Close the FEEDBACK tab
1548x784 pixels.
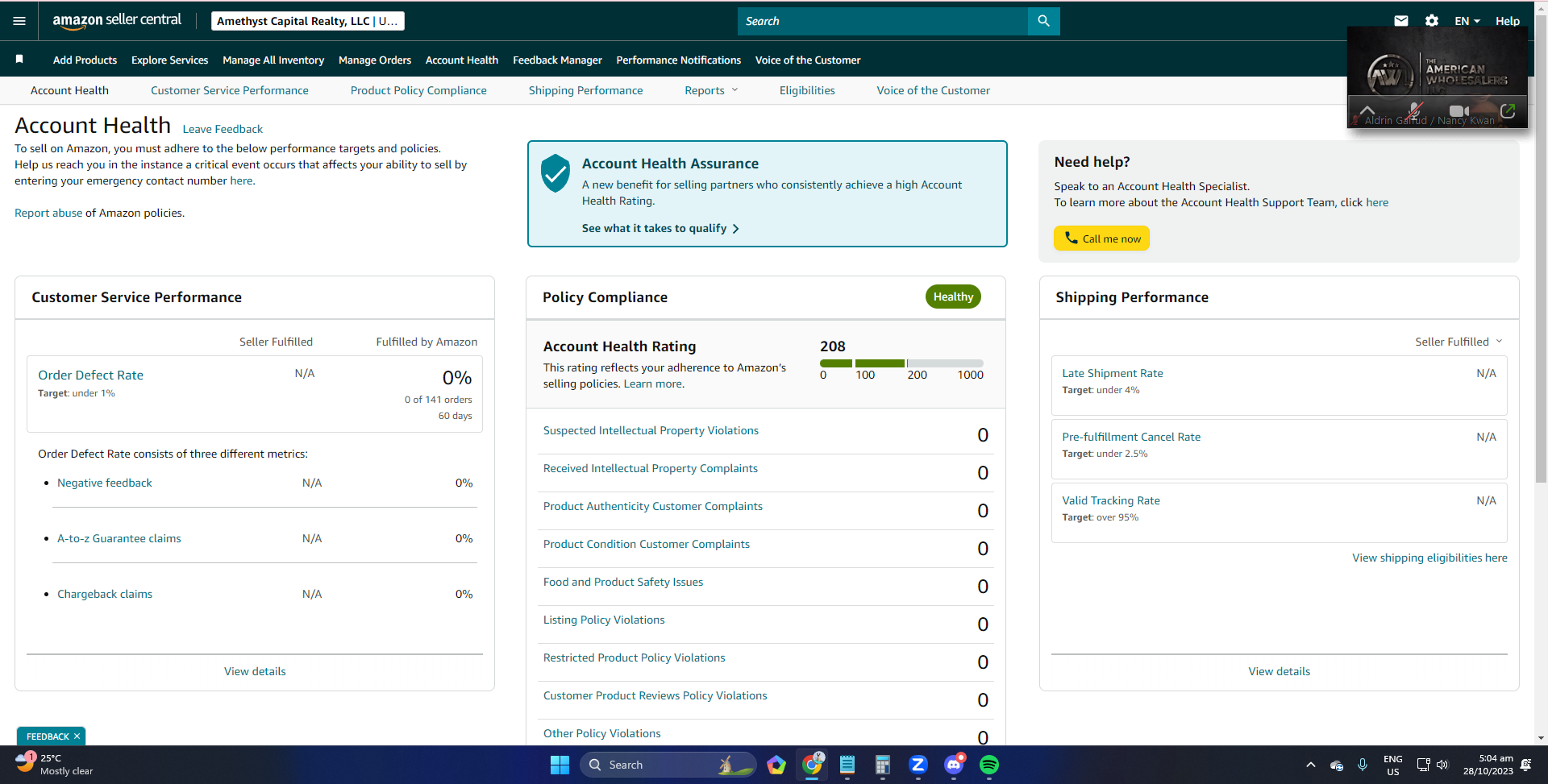tap(77, 736)
